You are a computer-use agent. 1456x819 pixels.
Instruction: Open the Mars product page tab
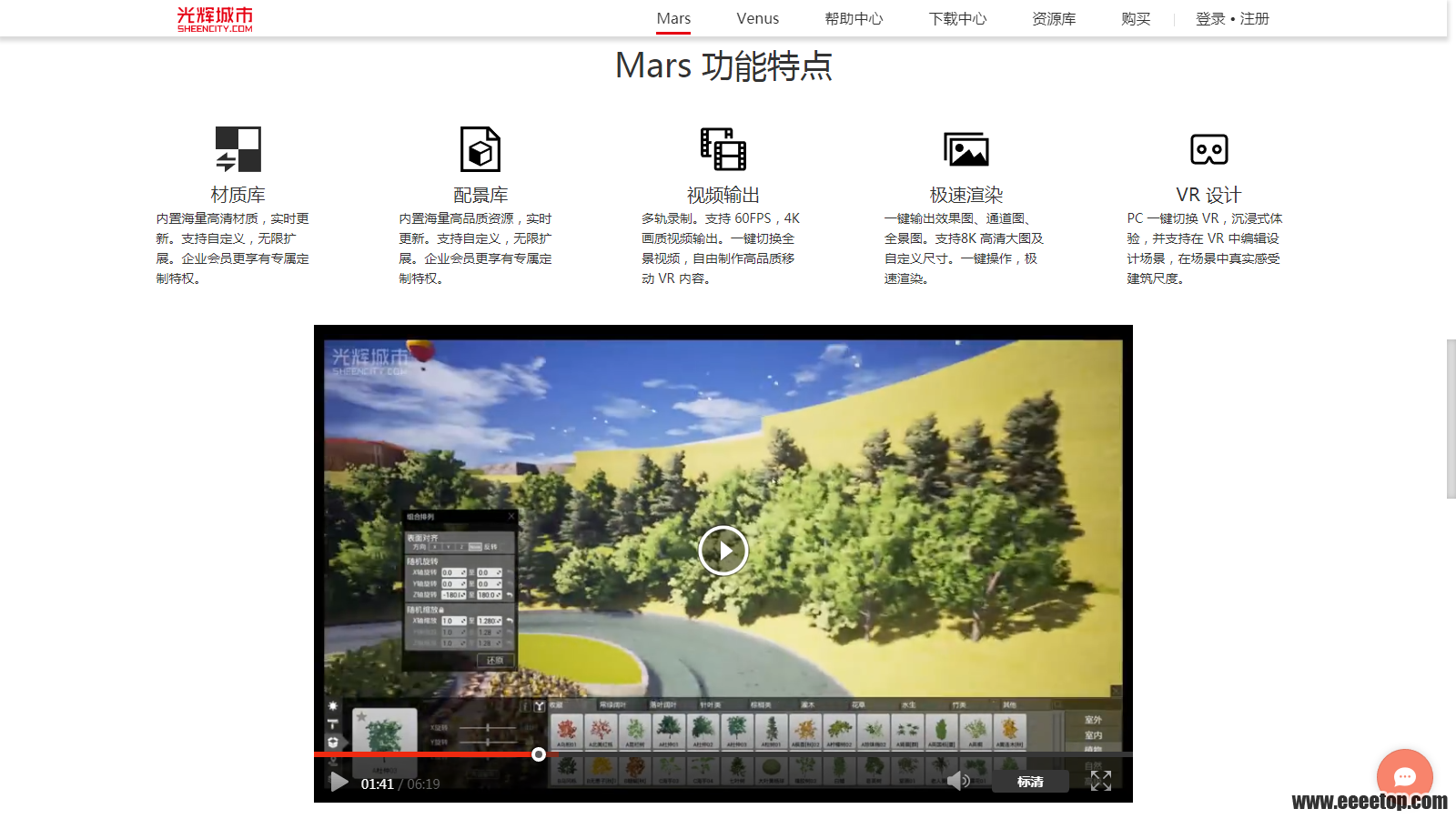tap(673, 18)
